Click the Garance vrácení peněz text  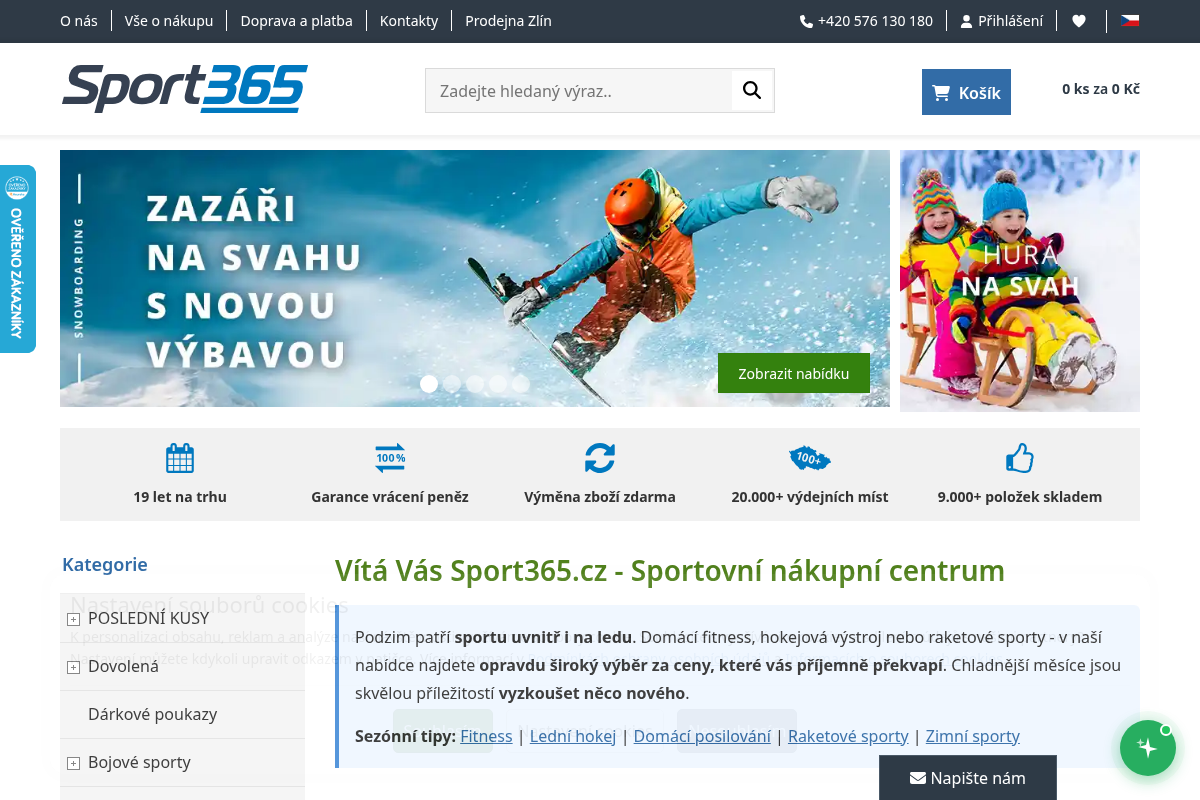pos(390,497)
